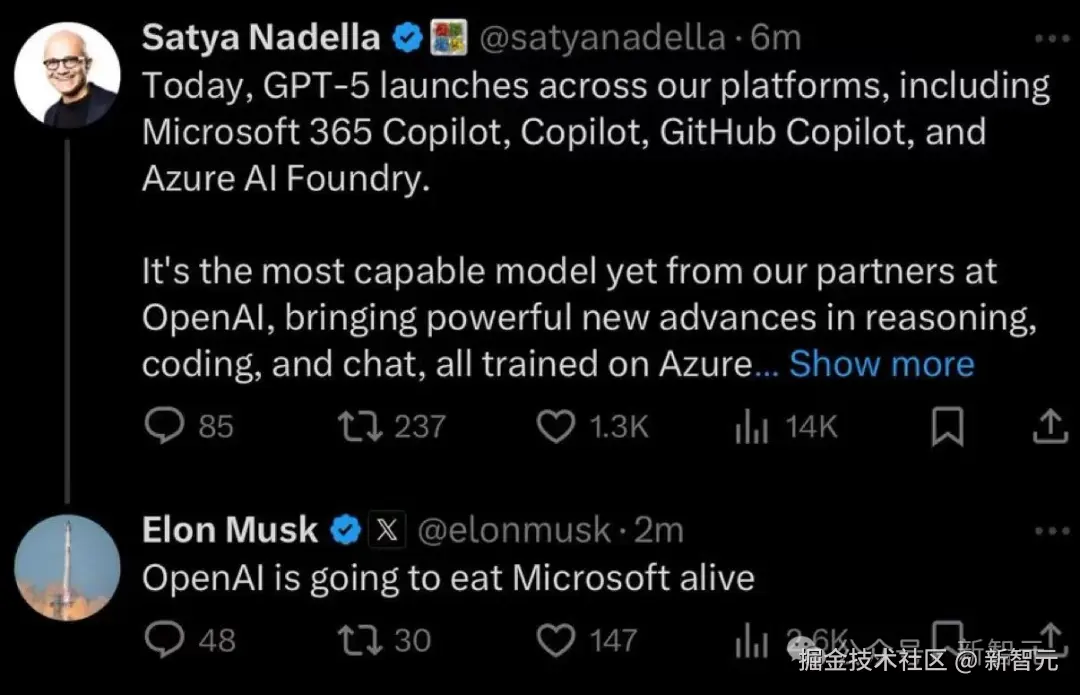Reply to Satya Nadella's GPT-5 post
The width and height of the screenshot is (1080, 695).
[161, 427]
